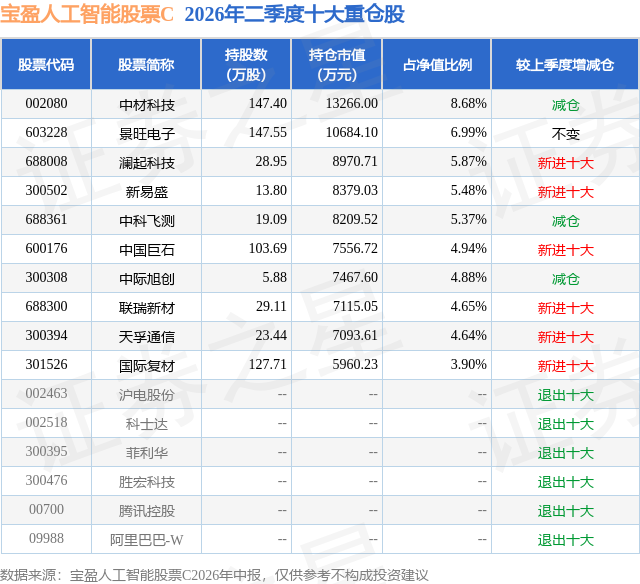Open stock code 002080

[46, 104]
